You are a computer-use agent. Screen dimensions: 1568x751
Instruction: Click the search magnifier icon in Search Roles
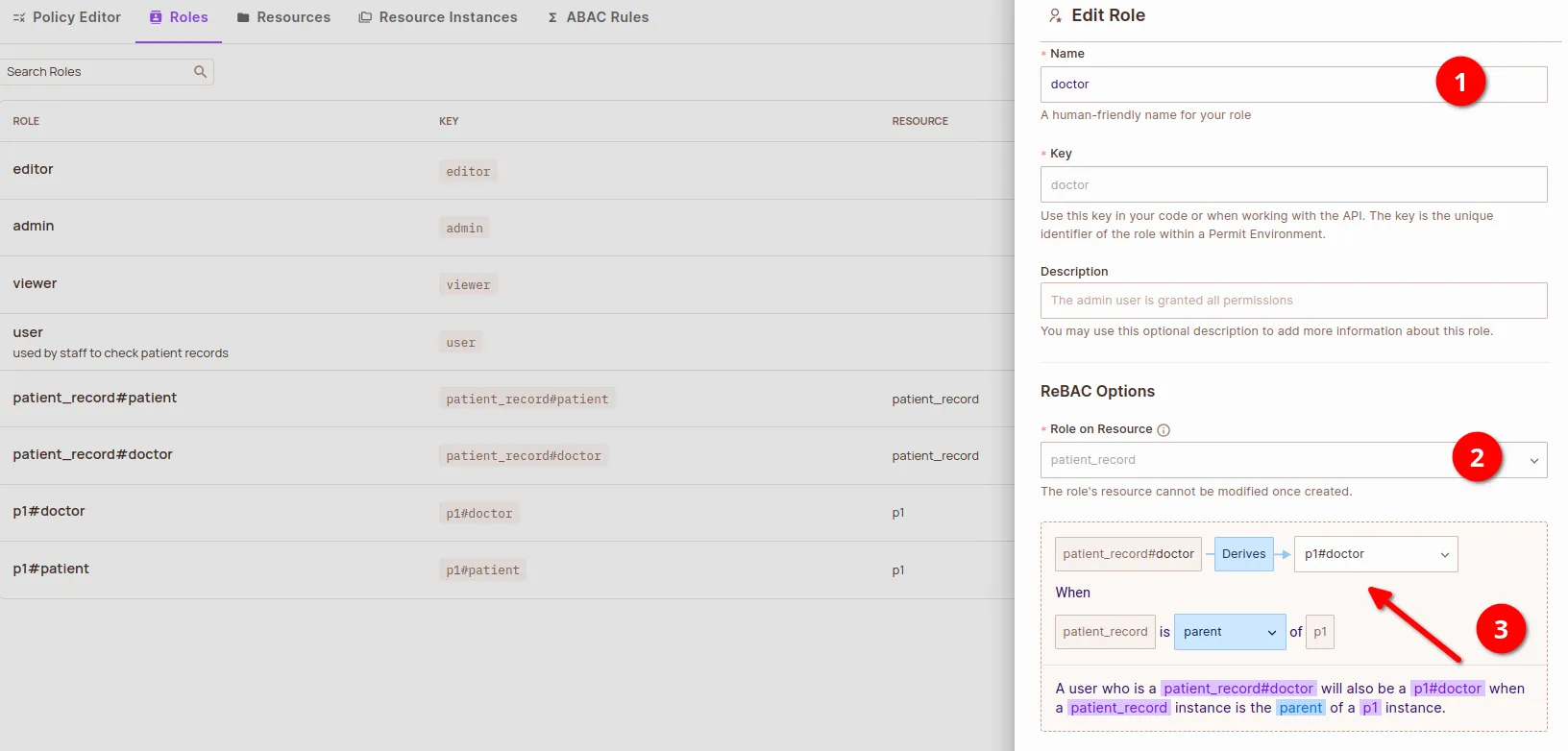coord(200,72)
